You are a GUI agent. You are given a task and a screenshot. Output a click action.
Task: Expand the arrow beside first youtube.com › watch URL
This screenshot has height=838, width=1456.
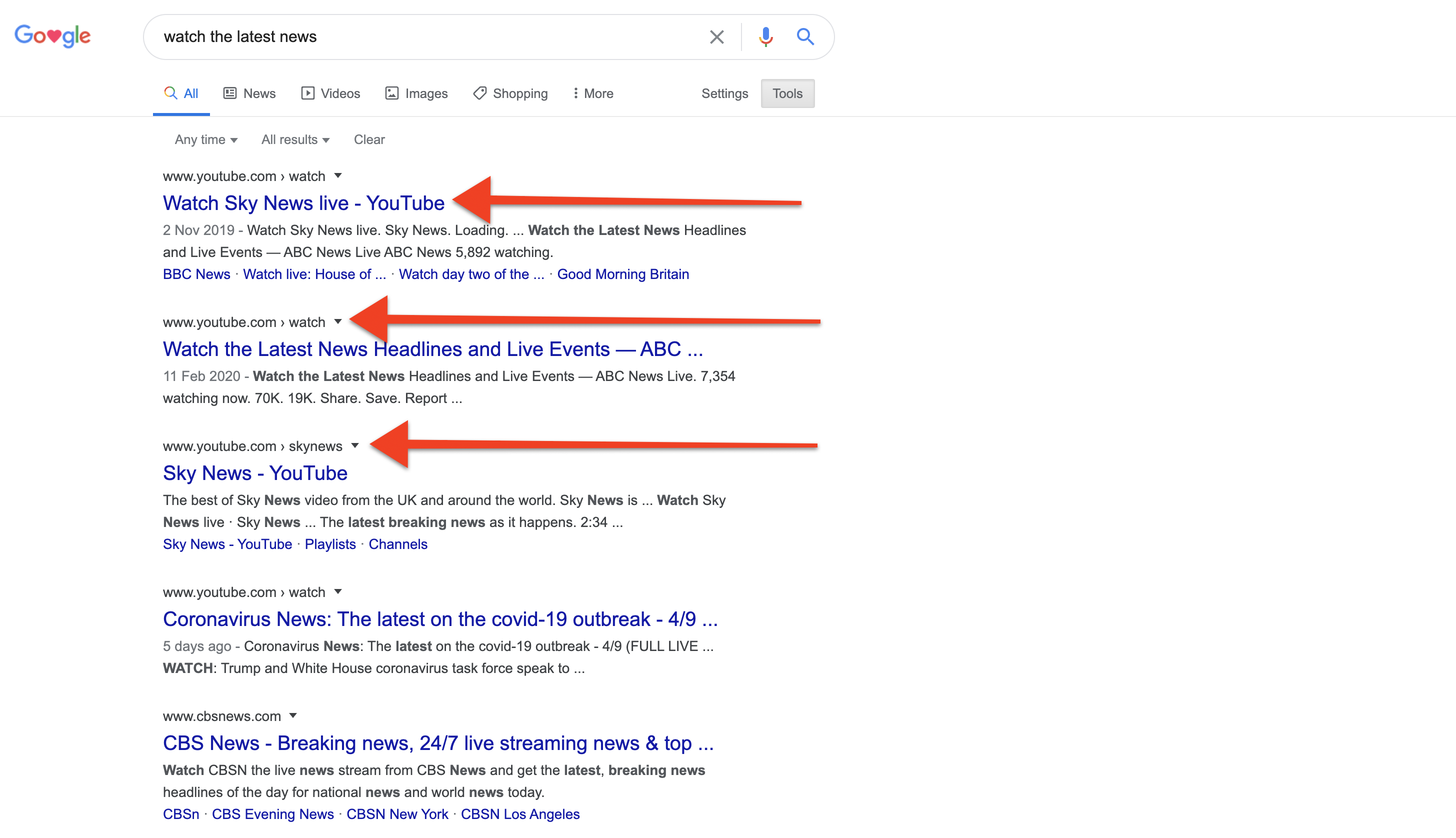tap(338, 175)
